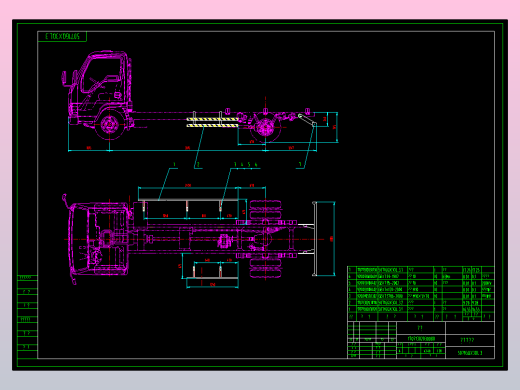Click the top row of the parts list table
Image resolution: width=520 pixels, height=390 pixels.
pyautogui.click(x=421, y=270)
